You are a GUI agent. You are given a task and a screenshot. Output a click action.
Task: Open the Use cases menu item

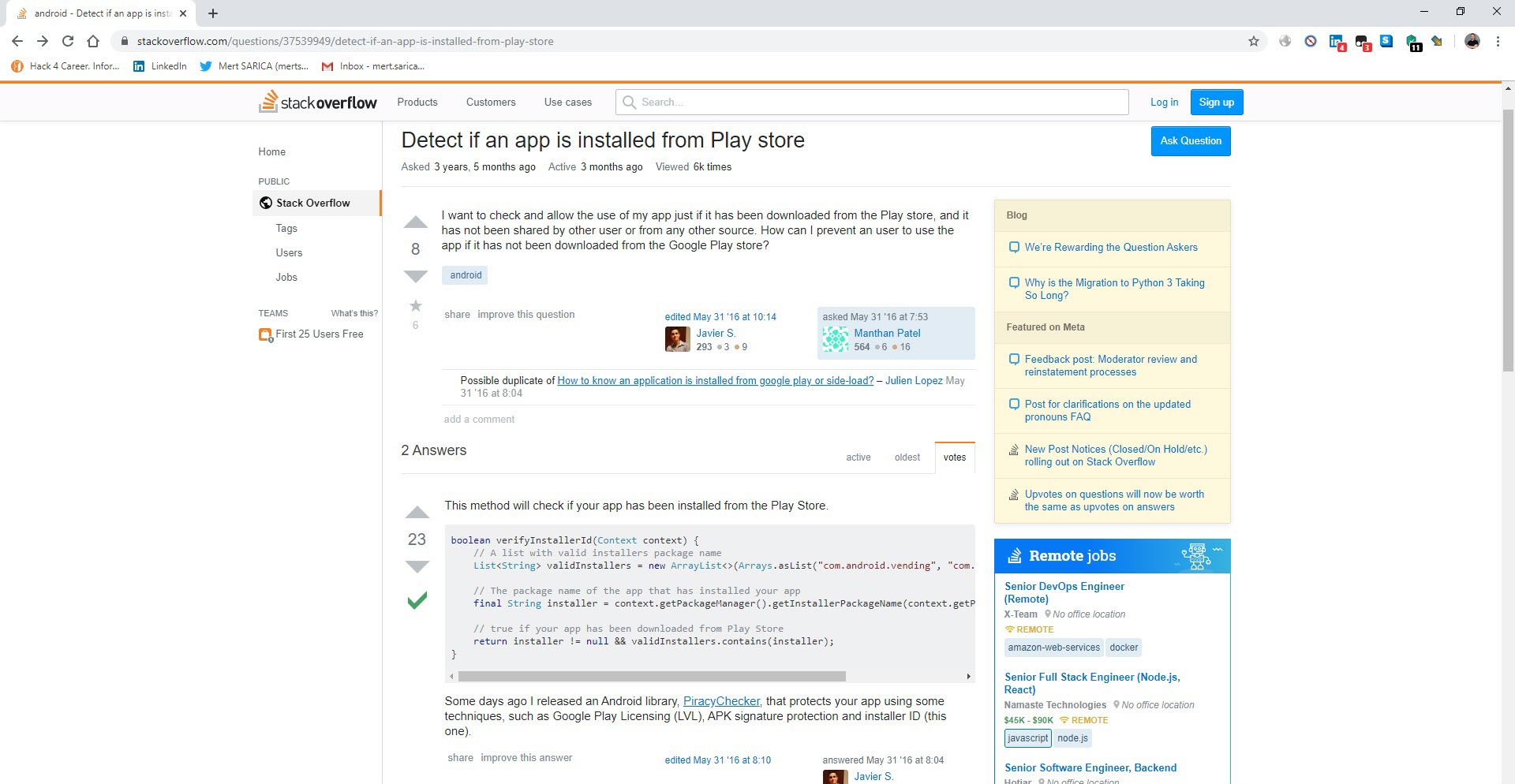pos(568,103)
